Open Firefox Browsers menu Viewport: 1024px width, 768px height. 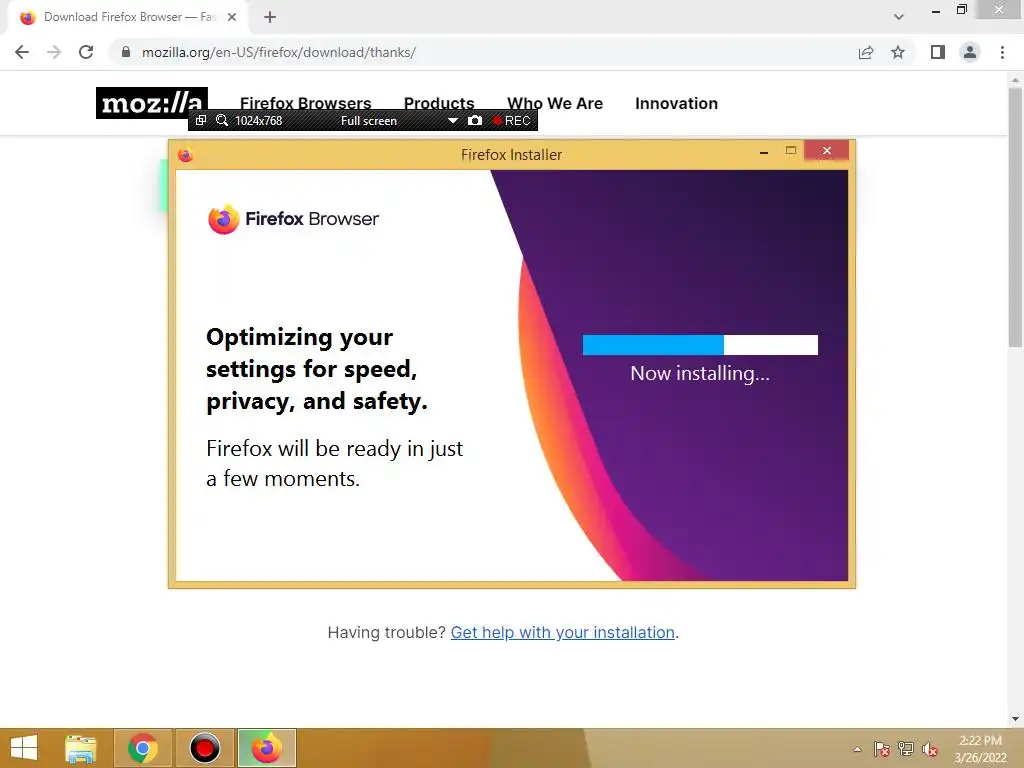click(x=306, y=103)
